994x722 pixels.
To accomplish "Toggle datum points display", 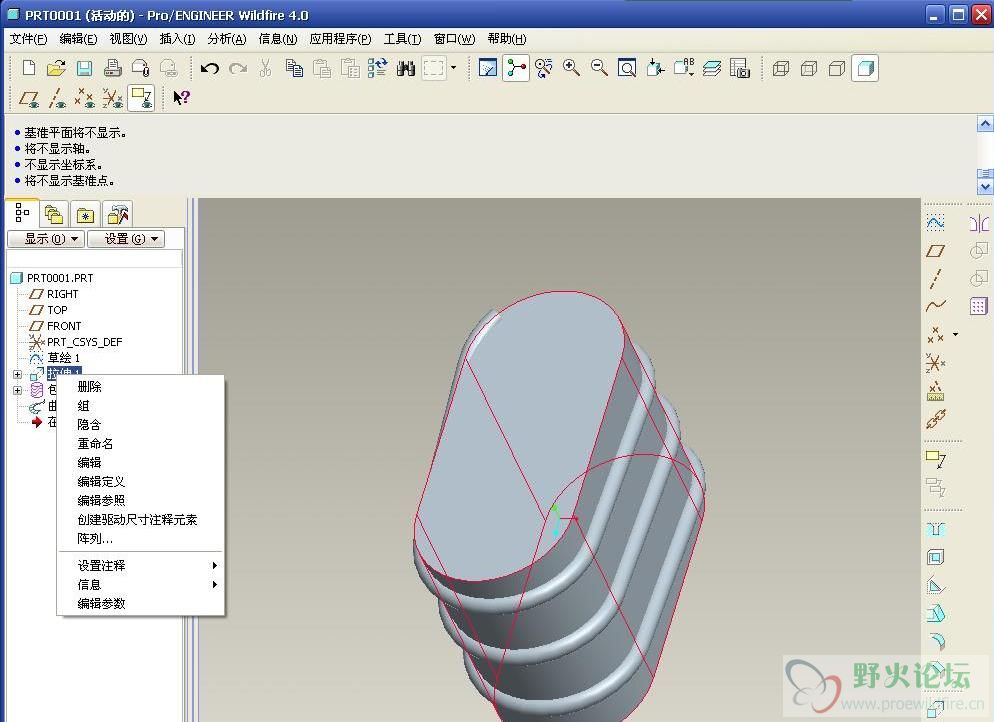I will click(84, 98).
